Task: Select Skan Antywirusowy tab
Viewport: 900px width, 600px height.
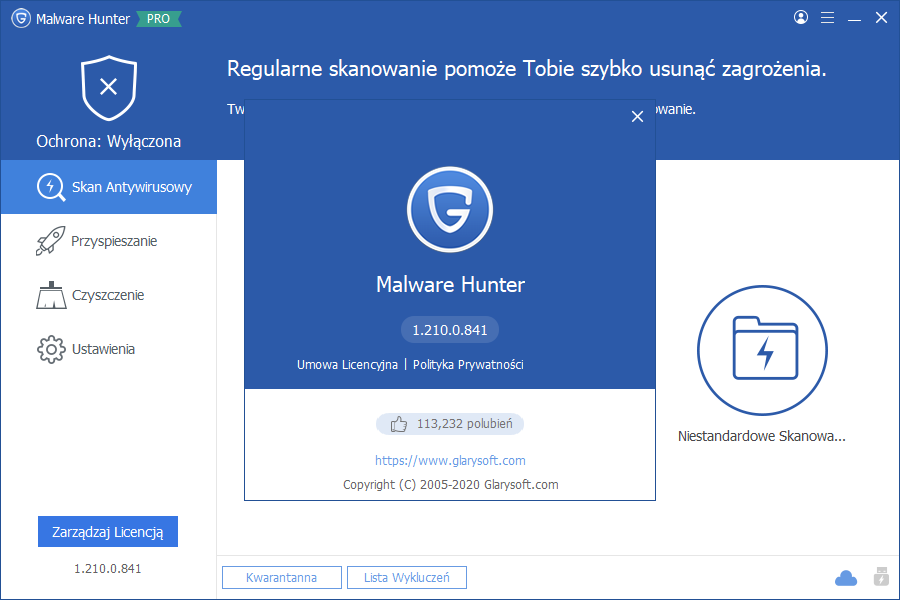Action: pyautogui.click(x=109, y=187)
